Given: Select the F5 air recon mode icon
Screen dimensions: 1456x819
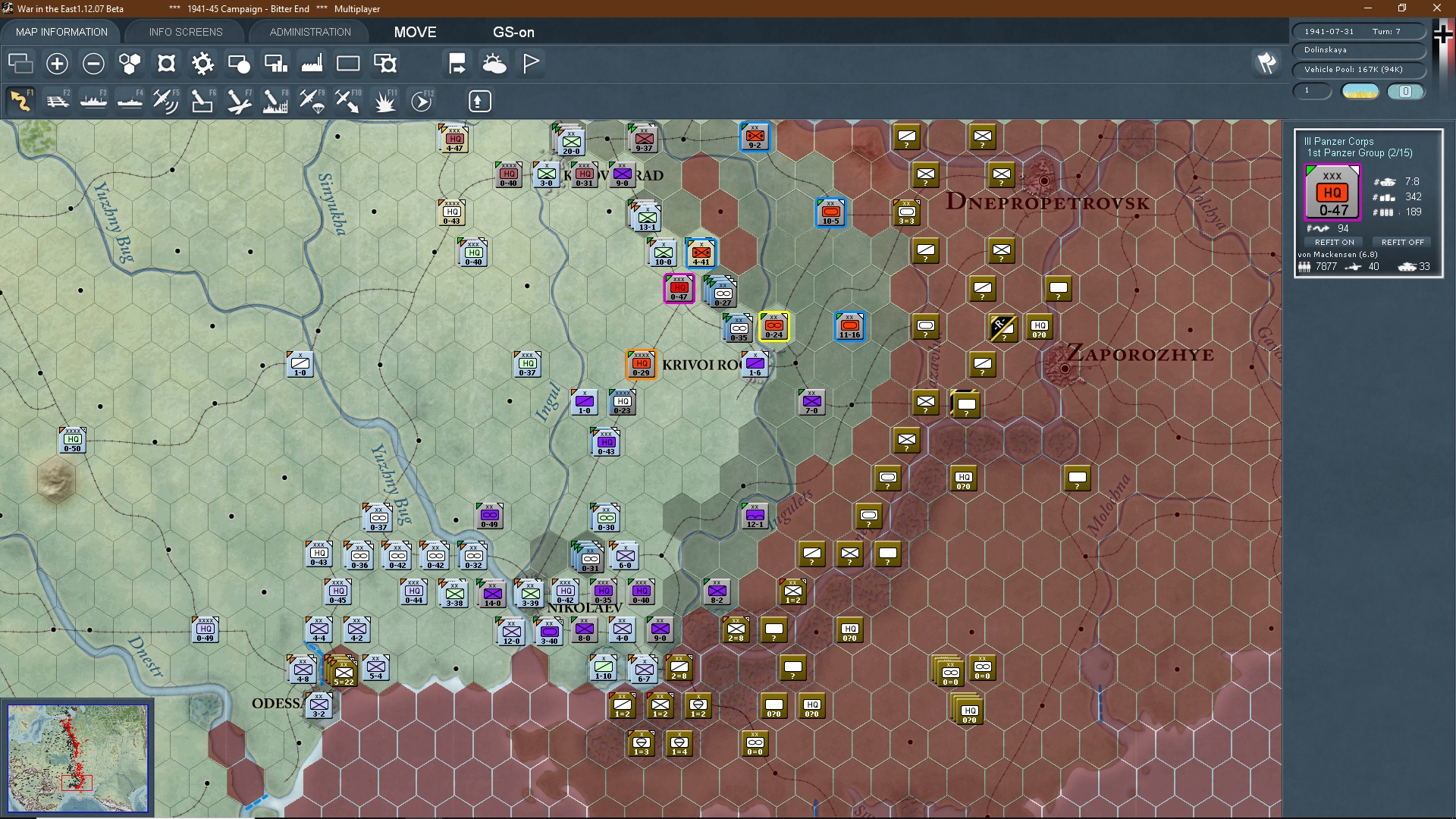Looking at the screenshot, I should coord(165,101).
